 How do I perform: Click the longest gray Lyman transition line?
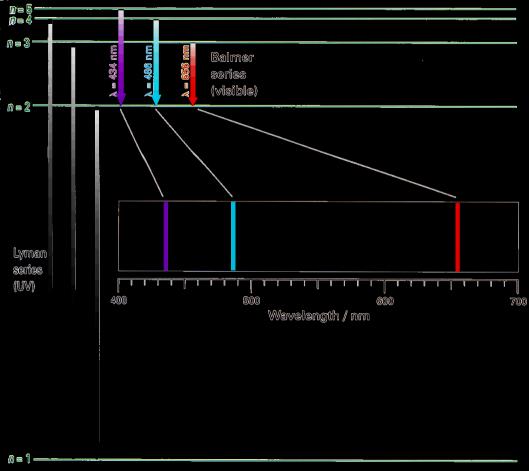(x=98, y=277)
